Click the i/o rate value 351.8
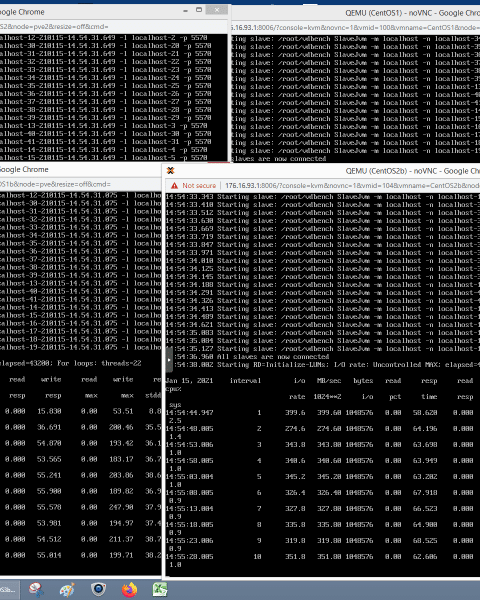Image resolution: width=480 pixels, height=600 pixels. point(295,556)
